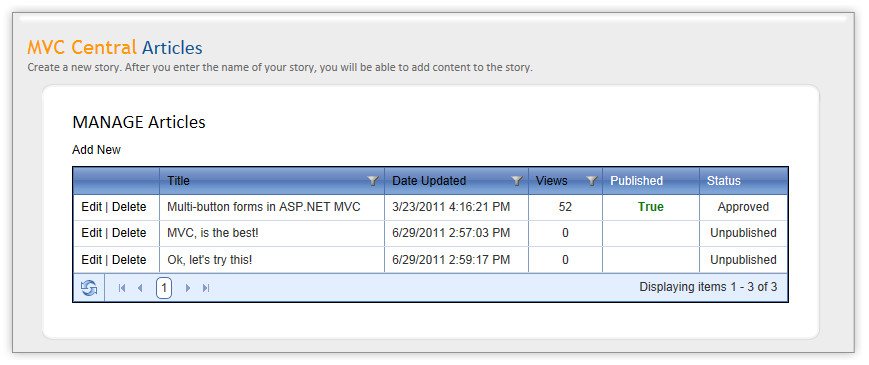Click title 'MVC, is the best!'

[213, 233]
